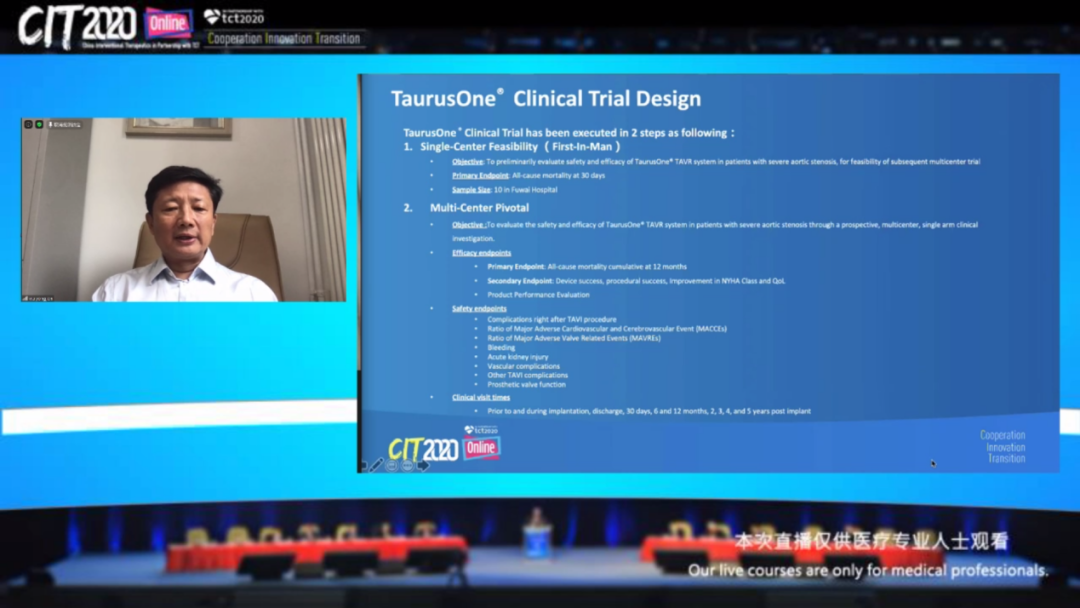1080x608 pixels.
Task: Click the Cooperation Innovation Transition text on slide footer
Action: (x=1002, y=446)
